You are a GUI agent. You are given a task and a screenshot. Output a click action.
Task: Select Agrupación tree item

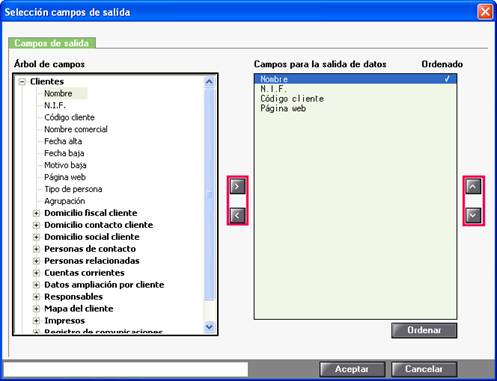click(65, 201)
